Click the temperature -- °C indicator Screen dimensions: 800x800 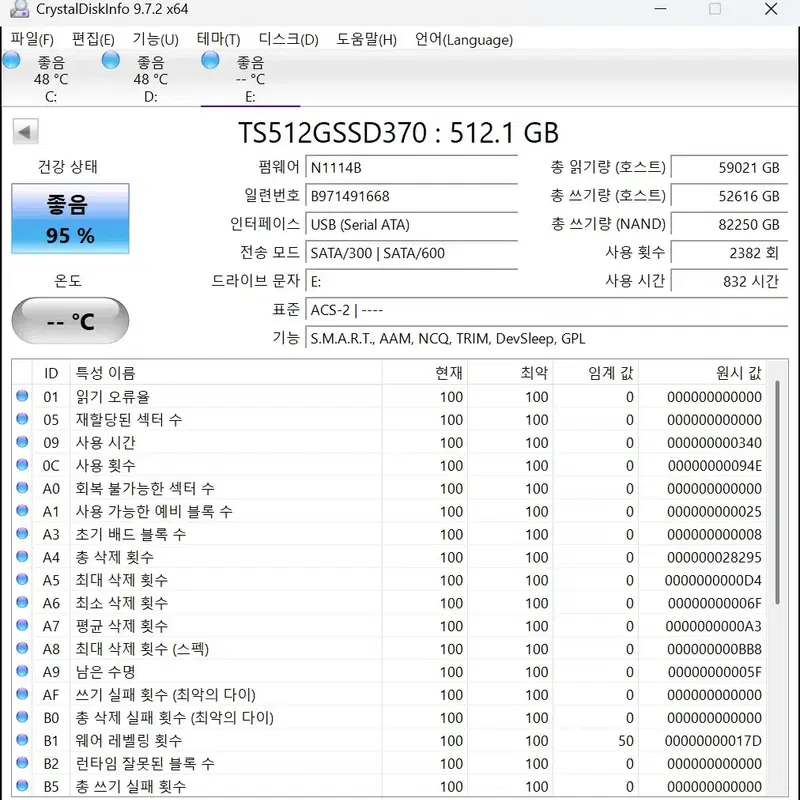pos(70,321)
